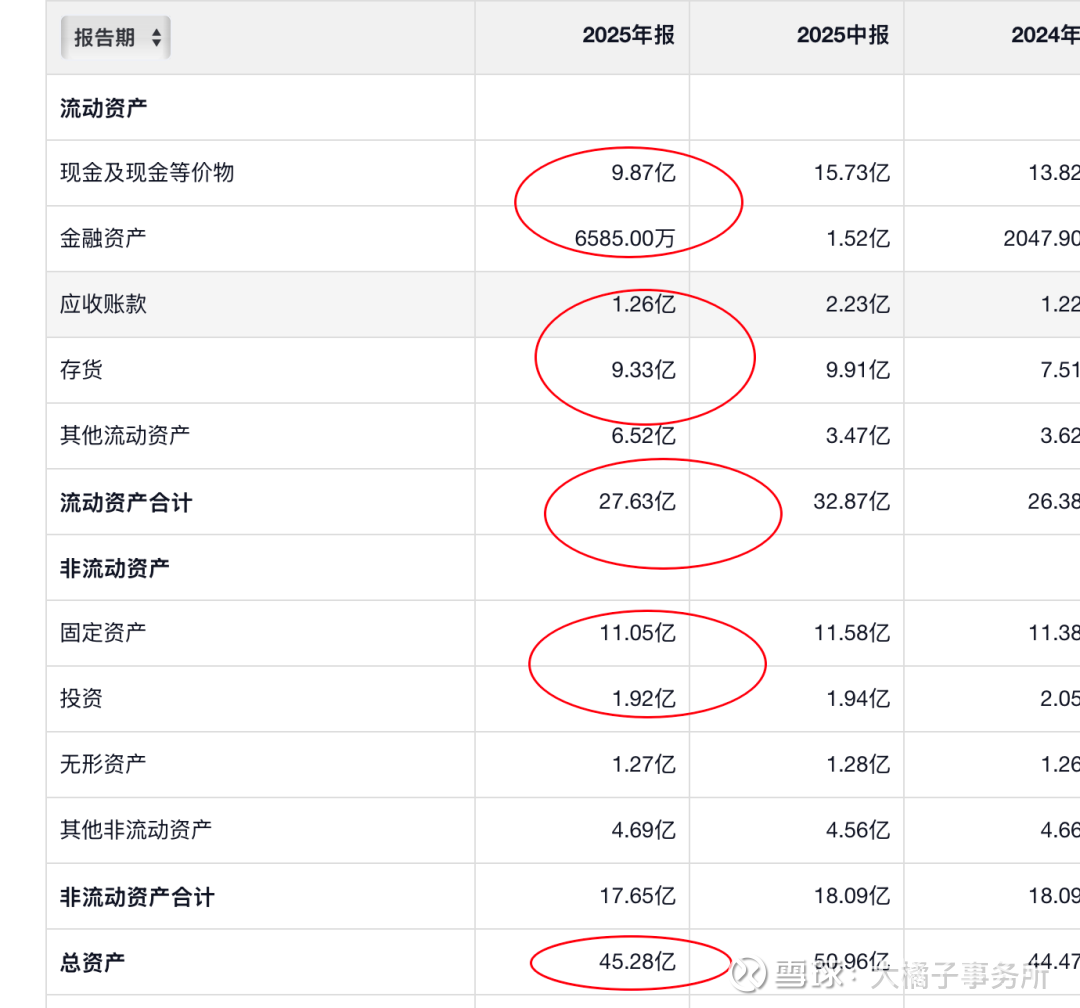Select the 投资 value 1.92亿
Image resolution: width=1080 pixels, height=1008 pixels.
click(x=643, y=699)
